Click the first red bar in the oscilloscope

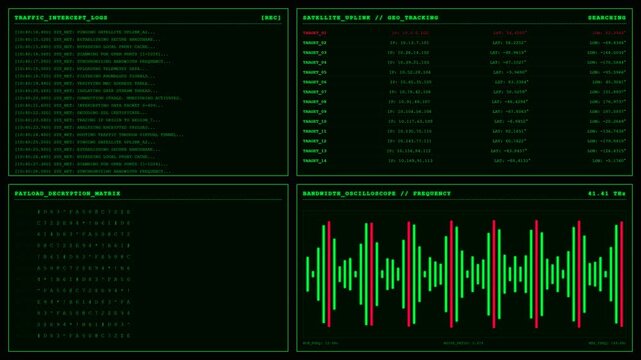(329, 274)
